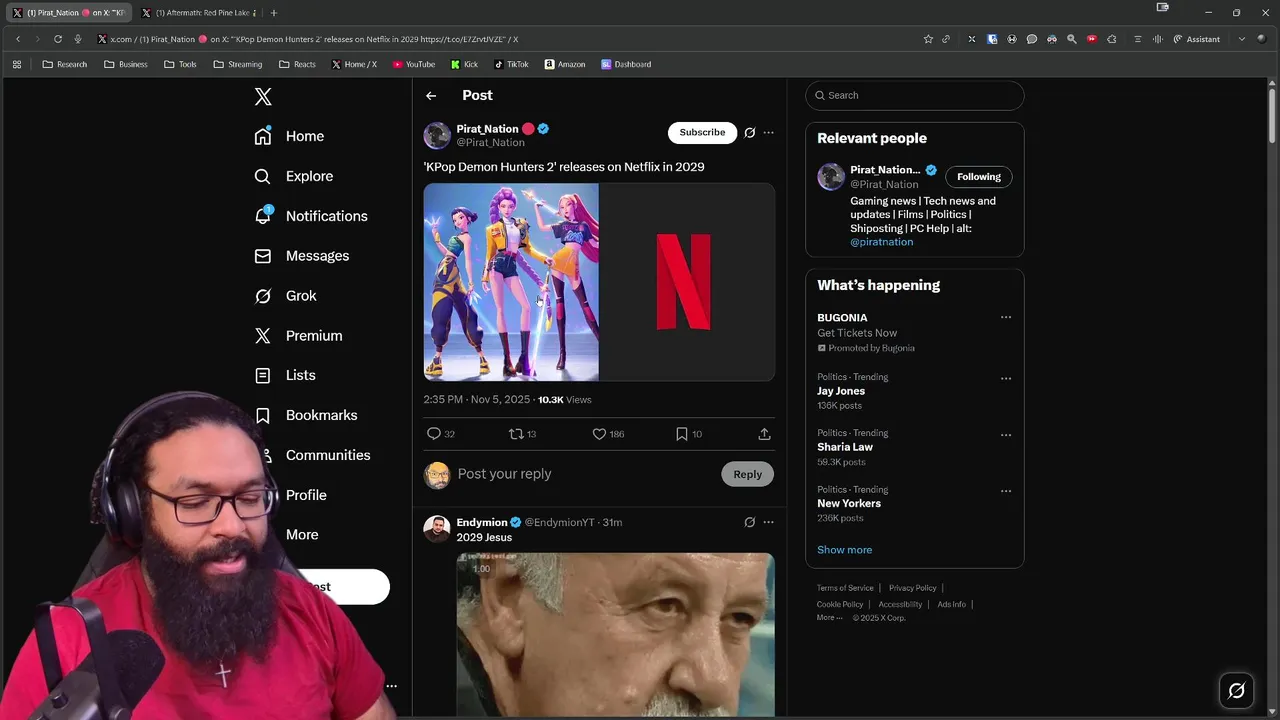Open the Assistant panel
This screenshot has width=1280, height=720.
tap(1196, 39)
